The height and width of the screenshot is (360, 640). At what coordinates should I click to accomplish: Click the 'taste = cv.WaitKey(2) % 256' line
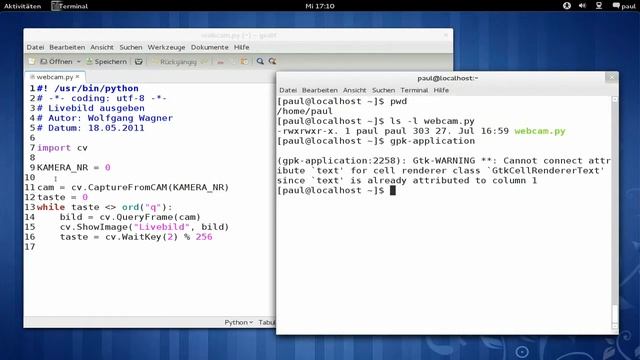tap(136, 237)
